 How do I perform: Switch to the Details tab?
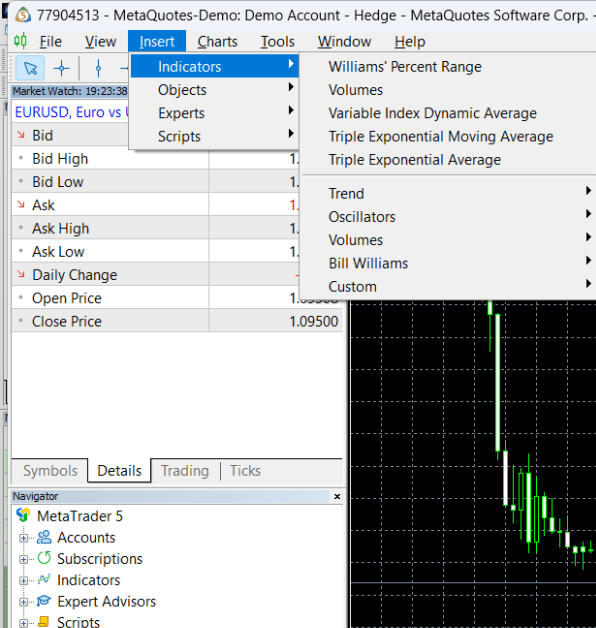coord(119,471)
